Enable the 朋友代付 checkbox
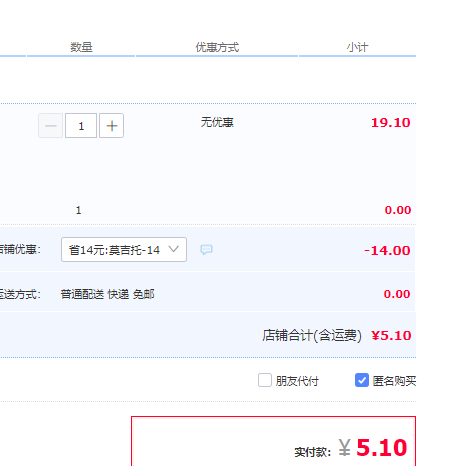The image size is (459, 466). click(x=265, y=380)
